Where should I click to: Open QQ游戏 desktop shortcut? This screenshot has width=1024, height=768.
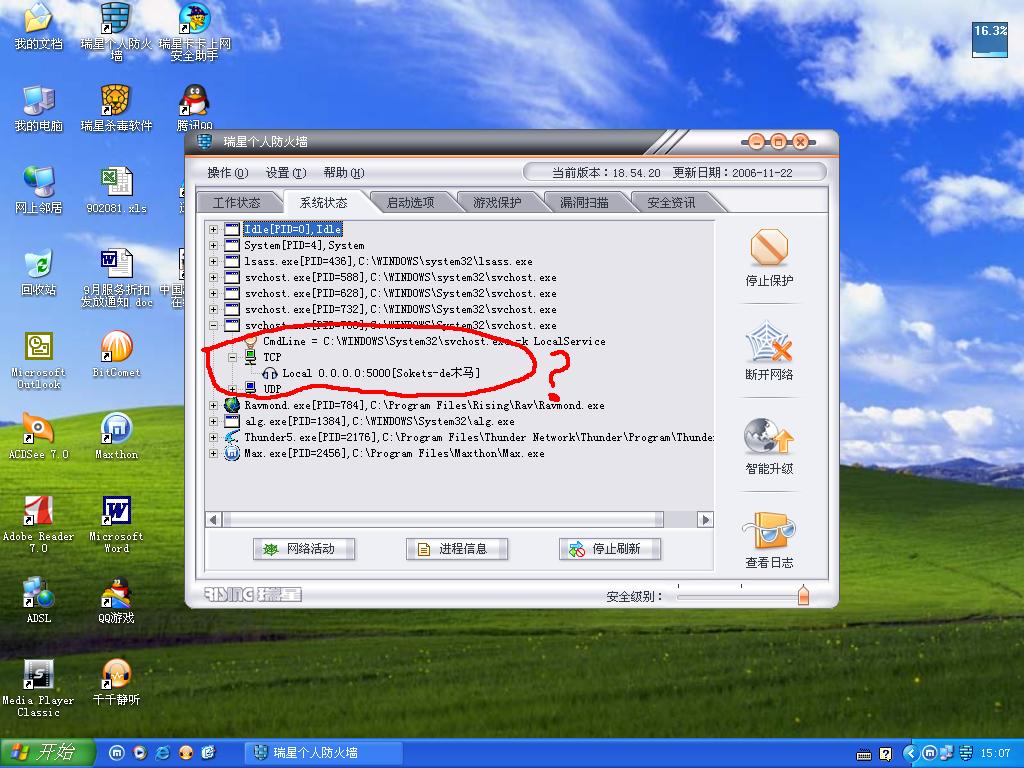(x=116, y=601)
